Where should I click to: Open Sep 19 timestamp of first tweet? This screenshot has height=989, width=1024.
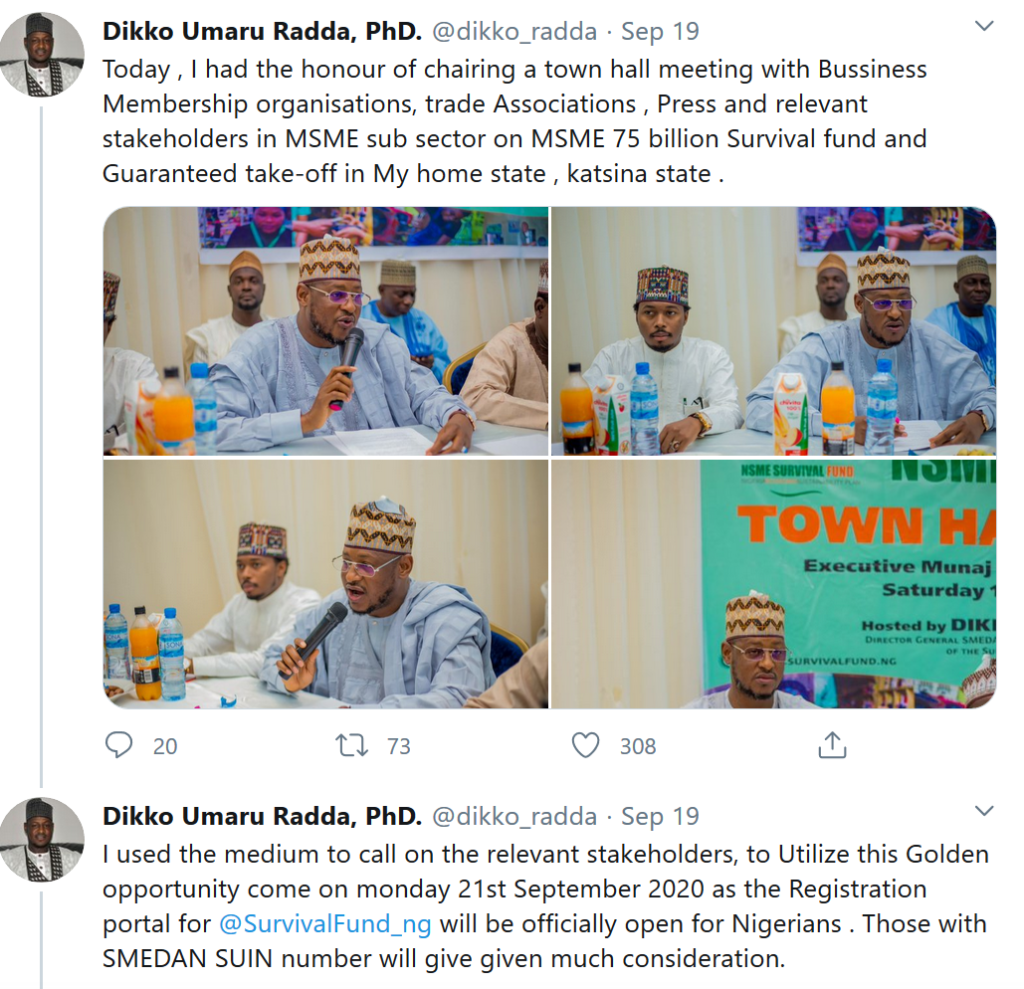coord(660,31)
